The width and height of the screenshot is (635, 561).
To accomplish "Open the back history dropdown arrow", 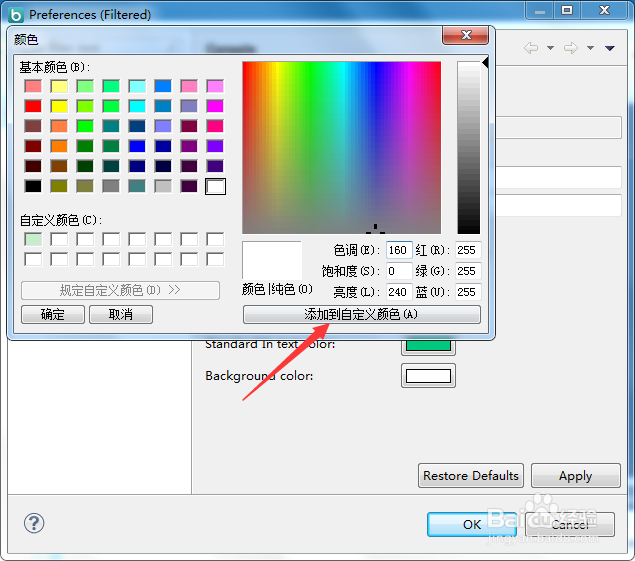I will pos(550,48).
